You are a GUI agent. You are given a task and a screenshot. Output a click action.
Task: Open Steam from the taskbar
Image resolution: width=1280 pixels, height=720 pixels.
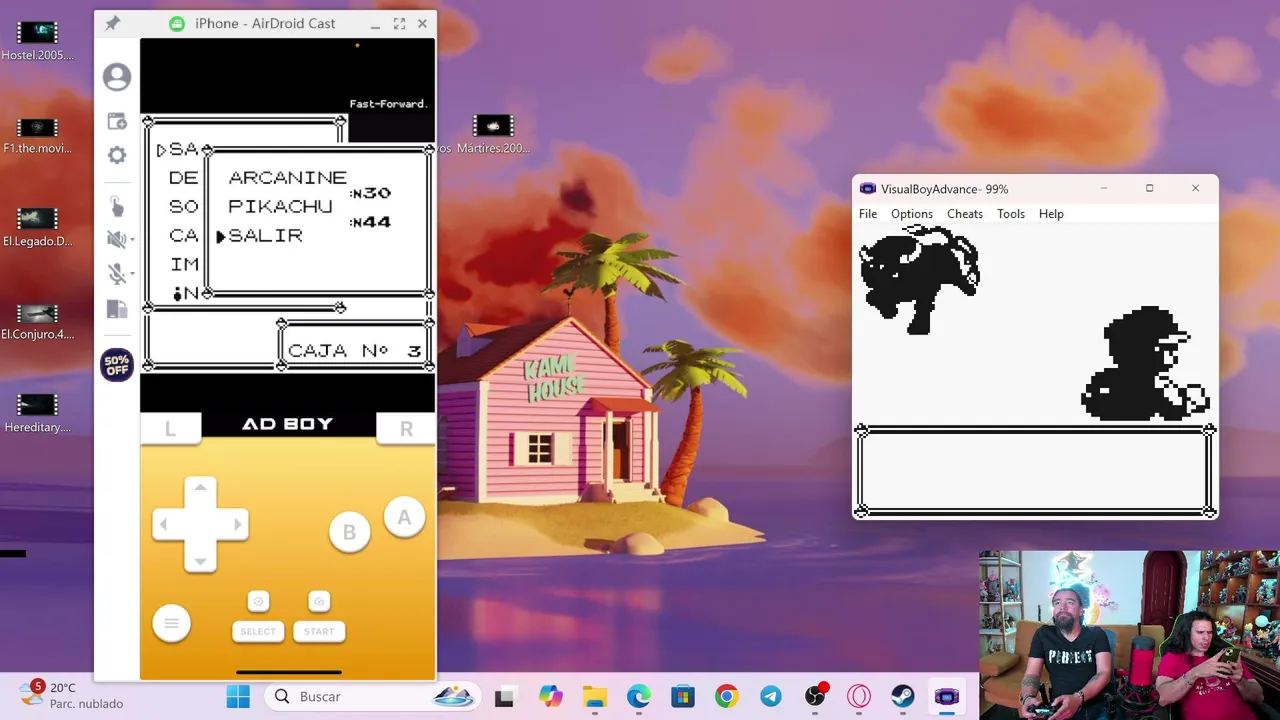(903, 697)
